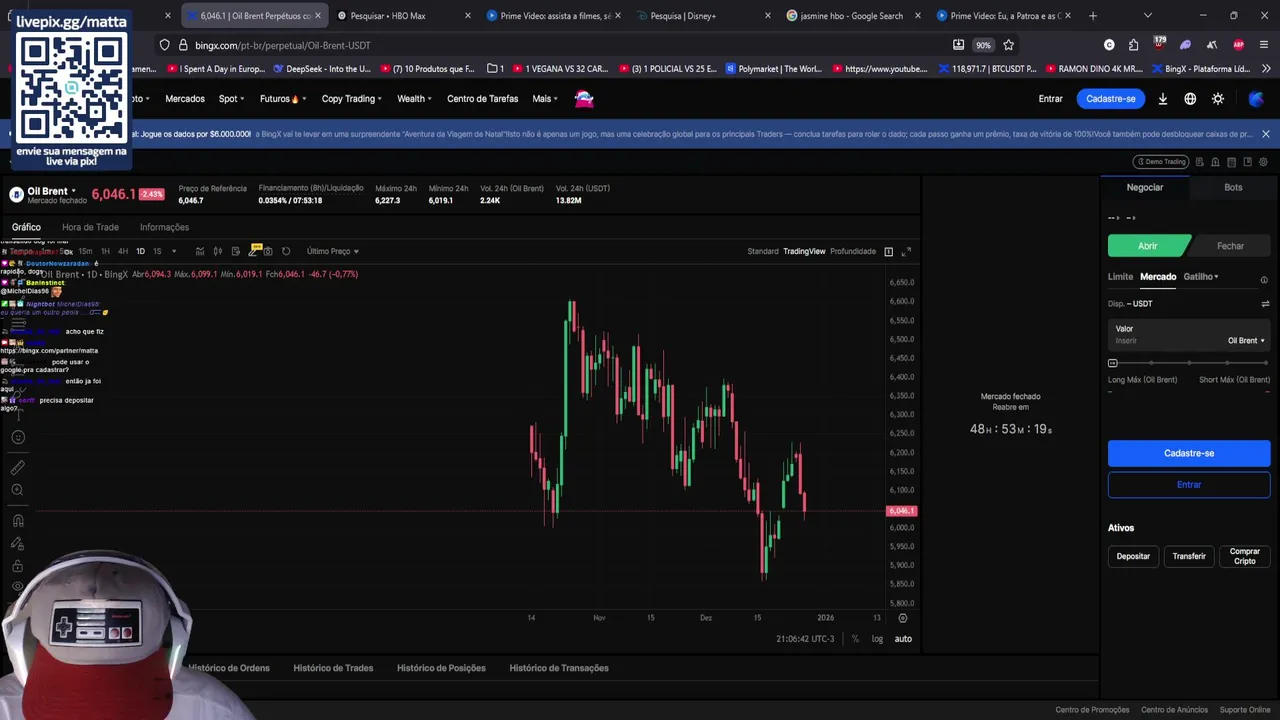Click the large Cadastre-se button
This screenshot has width=1280, height=720.
(1189, 453)
